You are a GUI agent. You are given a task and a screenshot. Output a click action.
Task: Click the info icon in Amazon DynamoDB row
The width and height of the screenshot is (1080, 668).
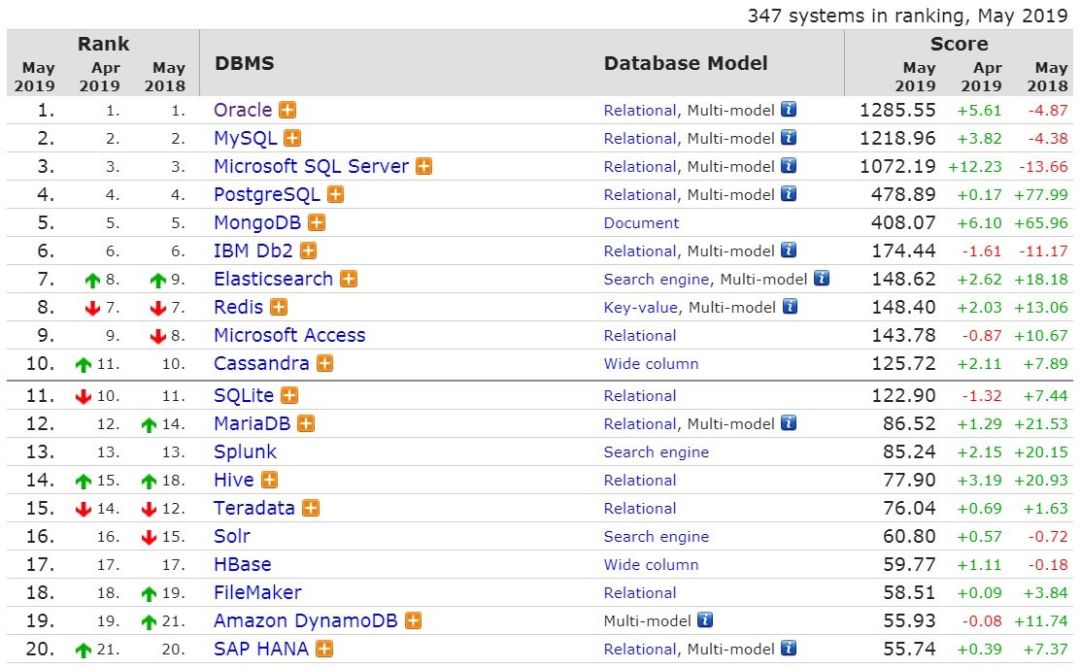(705, 621)
